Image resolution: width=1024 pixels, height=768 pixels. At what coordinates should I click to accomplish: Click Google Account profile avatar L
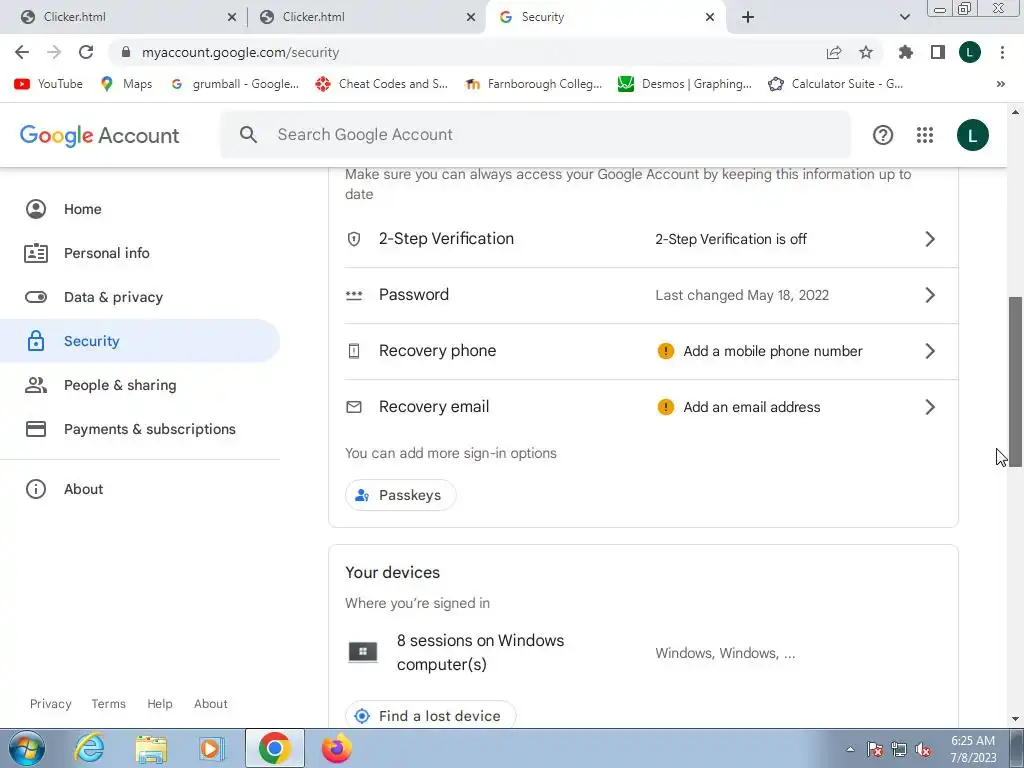[x=972, y=135]
